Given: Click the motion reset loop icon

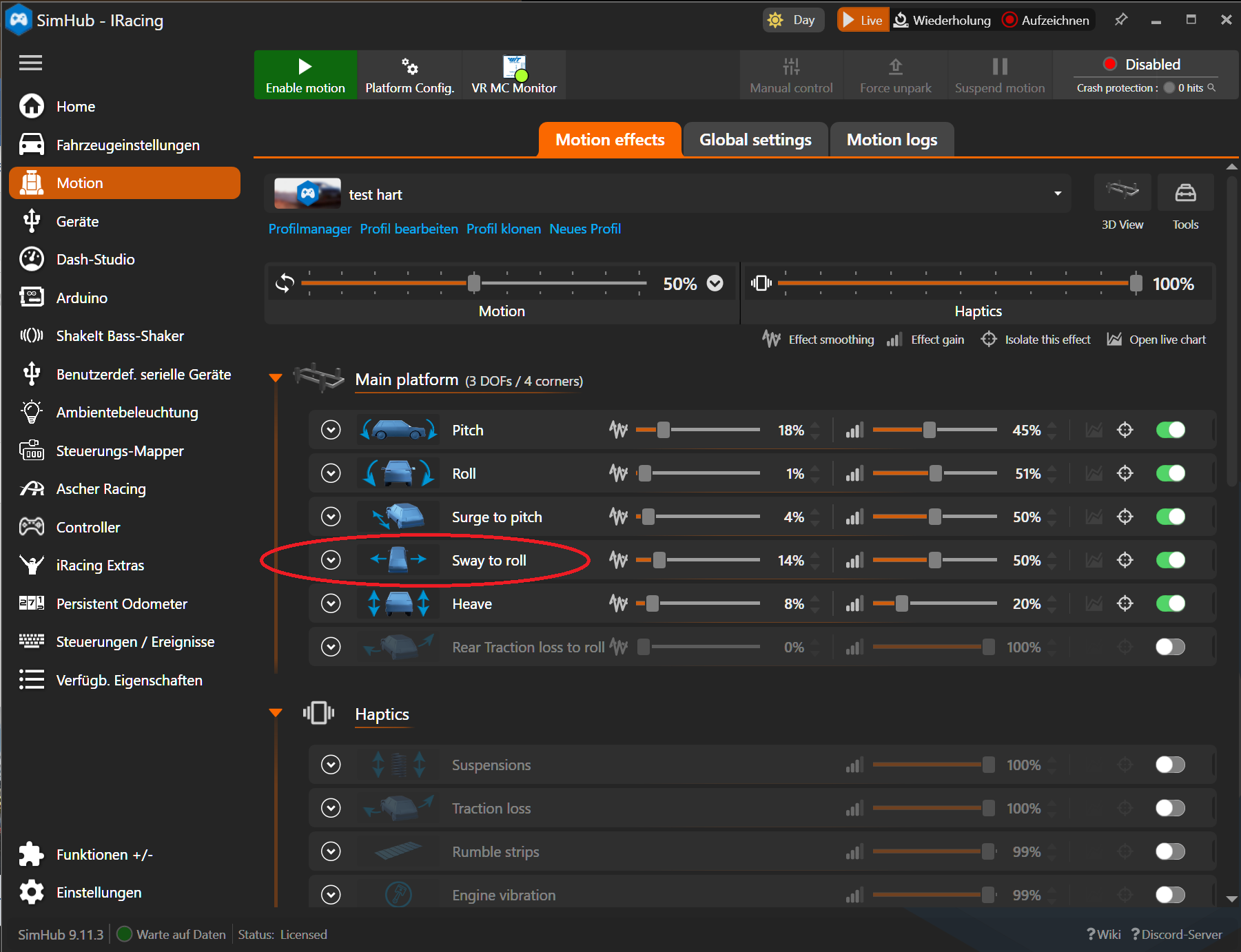Looking at the screenshot, I should 285,283.
